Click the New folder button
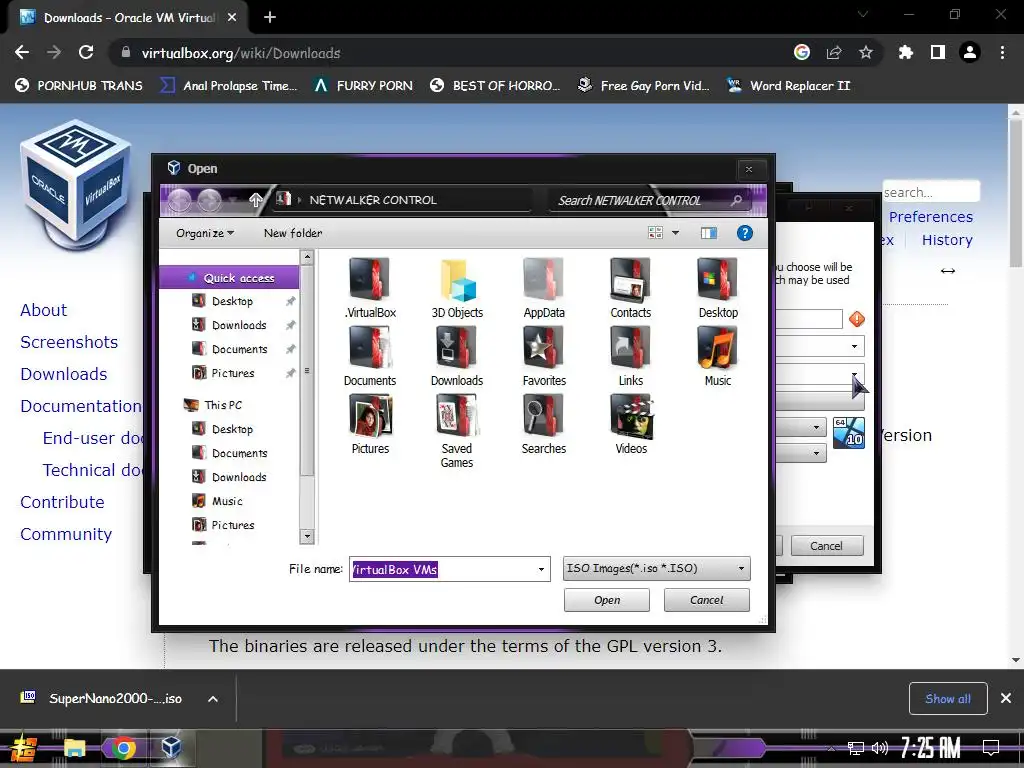Image resolution: width=1024 pixels, height=768 pixels. pyautogui.click(x=293, y=233)
